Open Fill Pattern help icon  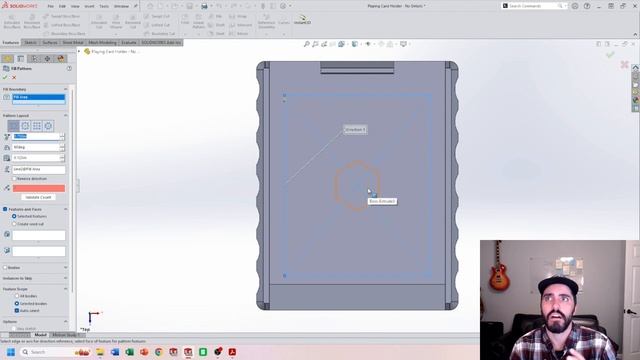click(69, 69)
